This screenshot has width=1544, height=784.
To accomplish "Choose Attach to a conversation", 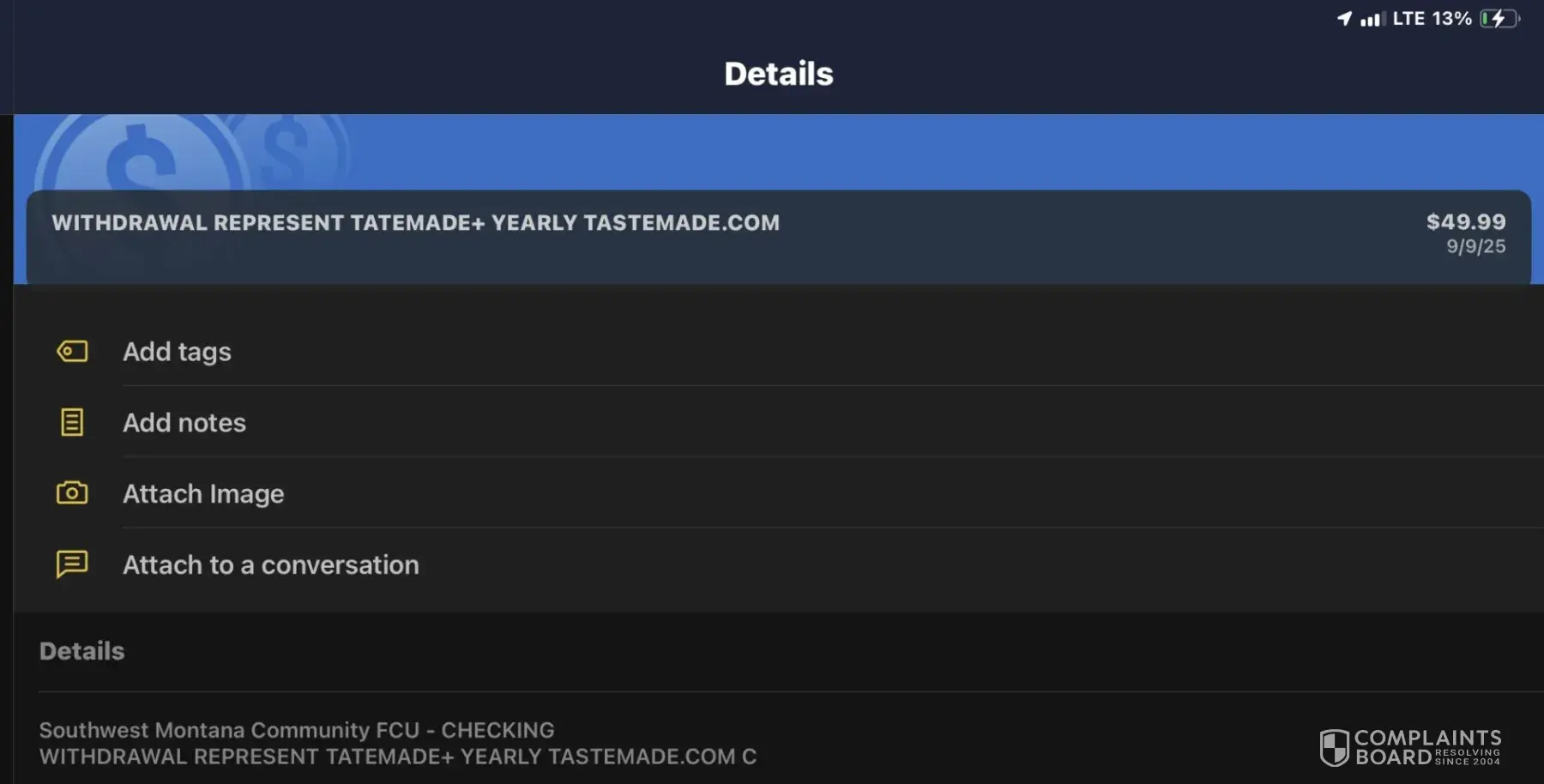I will pyautogui.click(x=271, y=565).
